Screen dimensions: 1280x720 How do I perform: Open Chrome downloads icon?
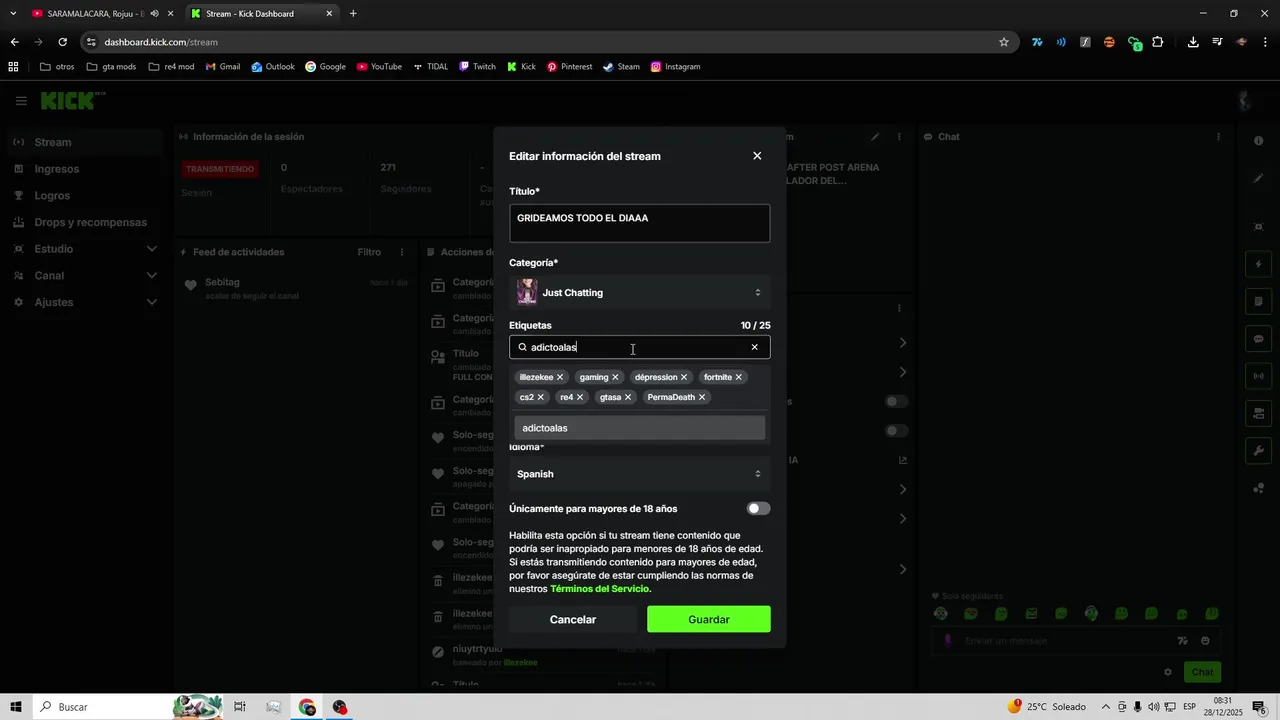click(1193, 42)
